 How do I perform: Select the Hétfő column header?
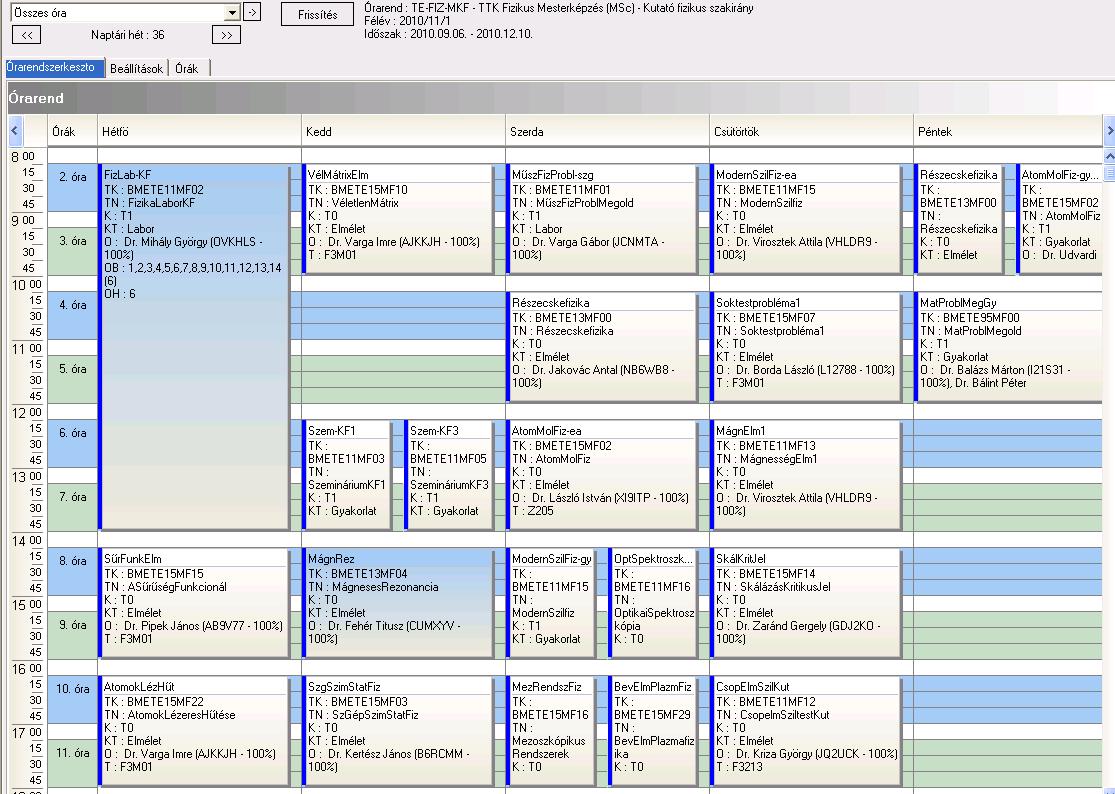click(x=199, y=132)
